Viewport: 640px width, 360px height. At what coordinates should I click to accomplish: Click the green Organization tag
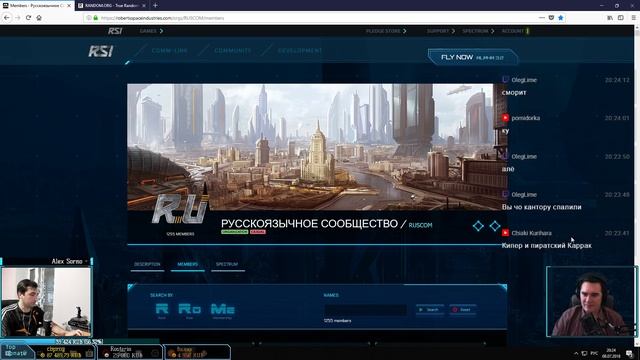tap(235, 232)
